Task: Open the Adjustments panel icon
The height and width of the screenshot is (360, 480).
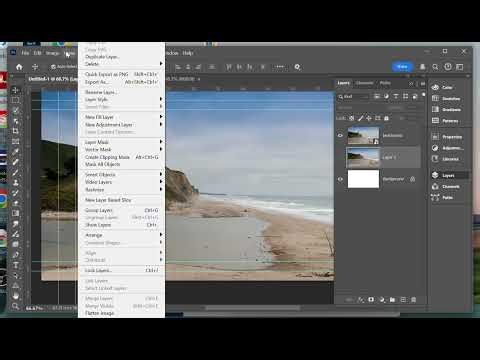Action: (435, 148)
